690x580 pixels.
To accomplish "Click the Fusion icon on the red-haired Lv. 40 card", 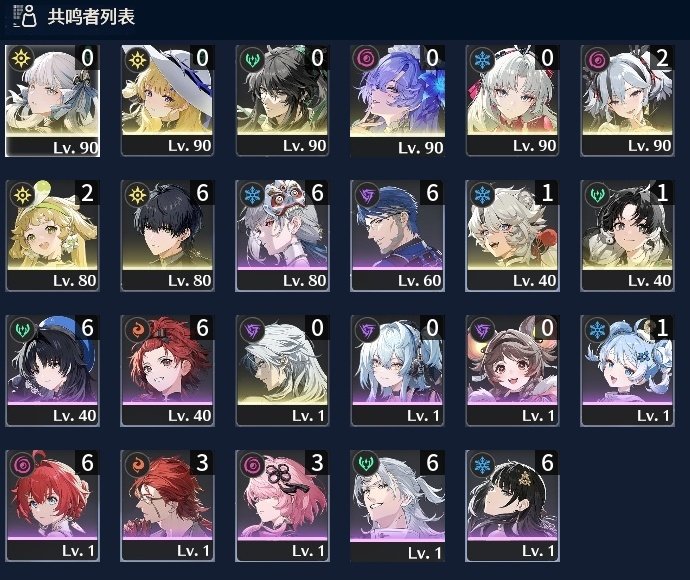I will pyautogui.click(x=137, y=330).
